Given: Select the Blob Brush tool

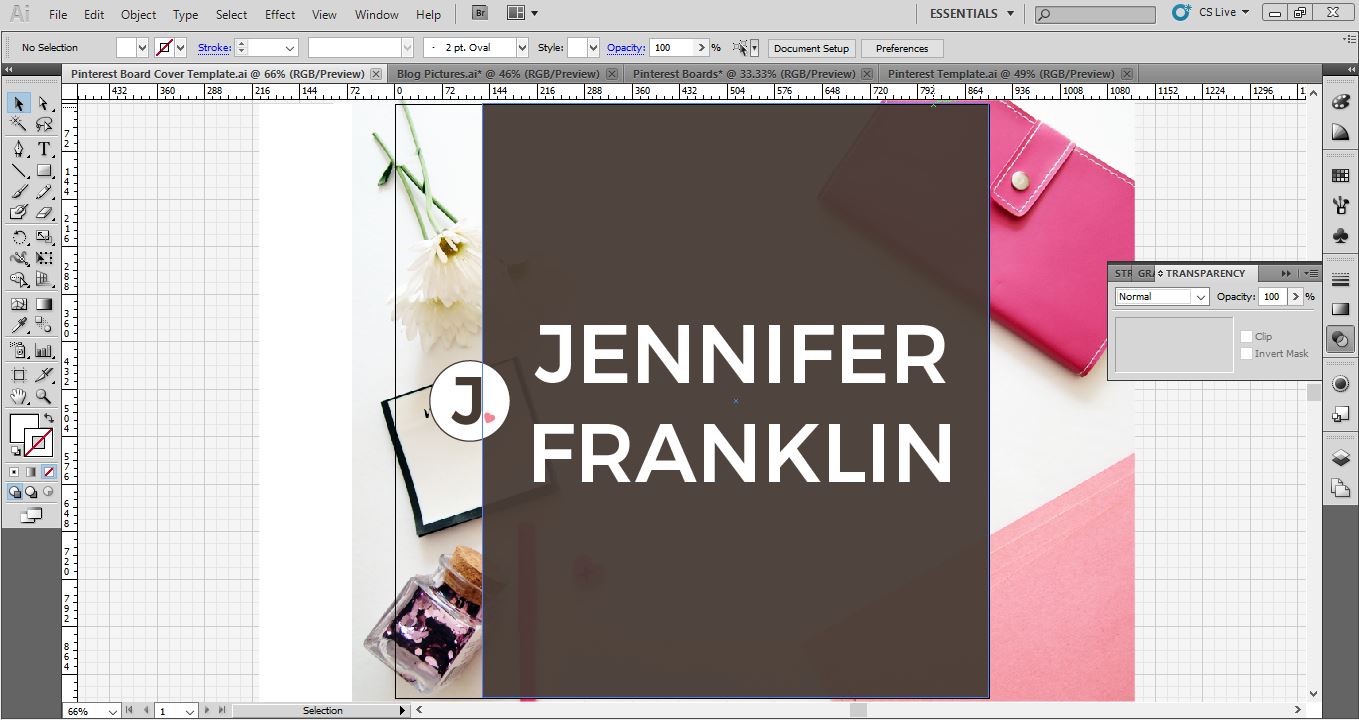Looking at the screenshot, I should pos(19,212).
